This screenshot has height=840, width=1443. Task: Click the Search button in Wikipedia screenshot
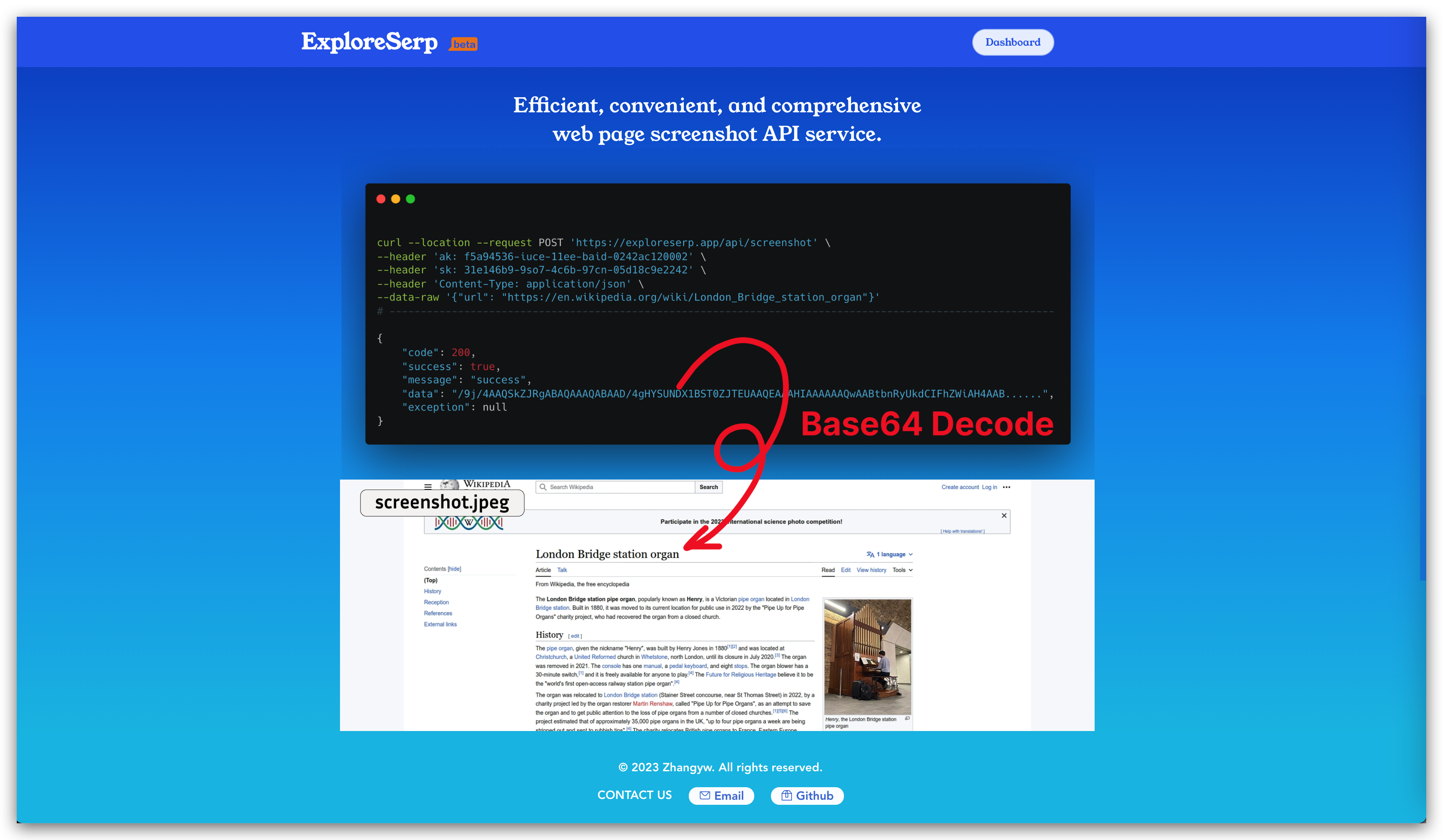pyautogui.click(x=709, y=487)
